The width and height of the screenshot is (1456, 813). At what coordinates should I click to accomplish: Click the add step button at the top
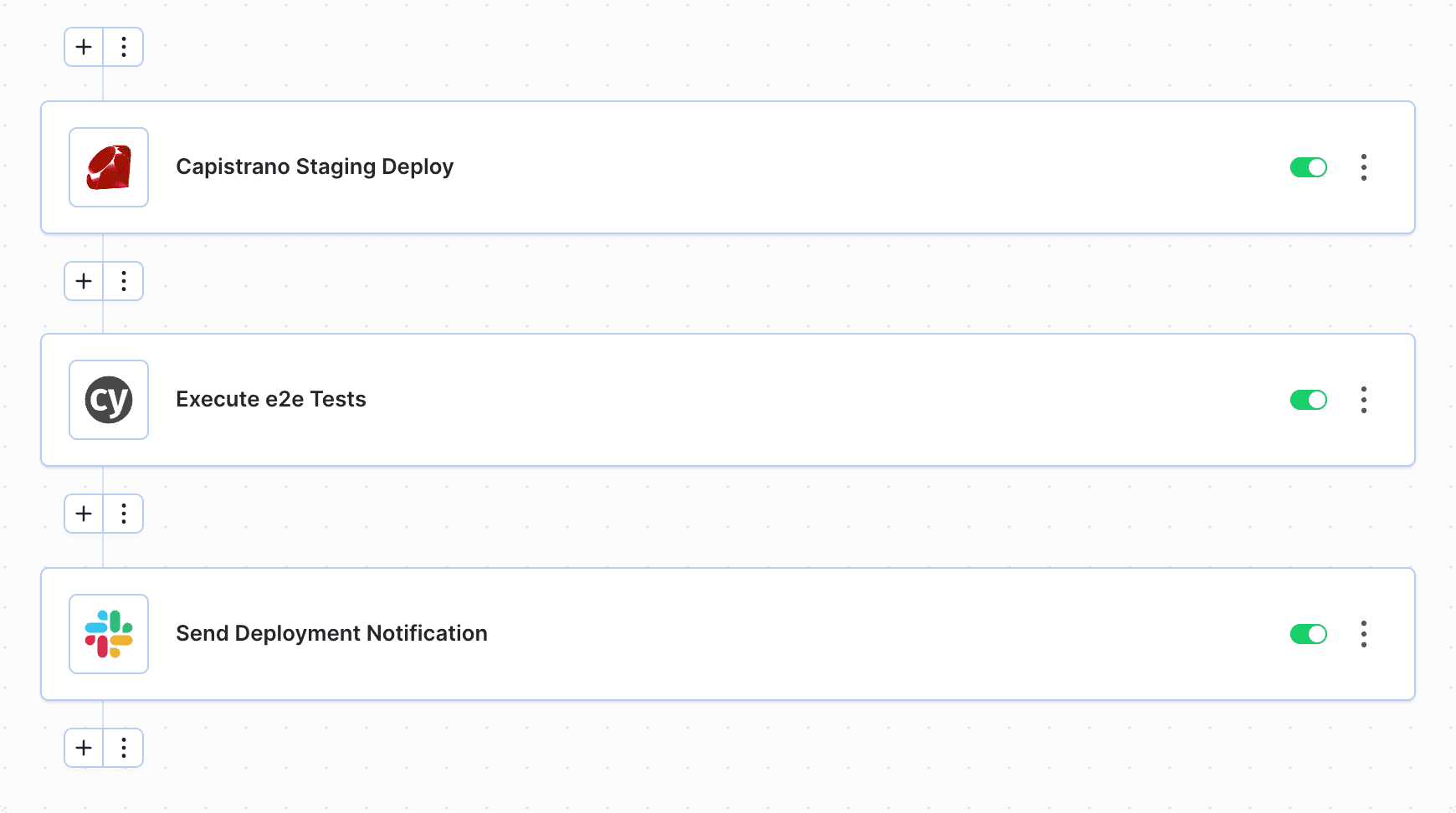point(83,47)
